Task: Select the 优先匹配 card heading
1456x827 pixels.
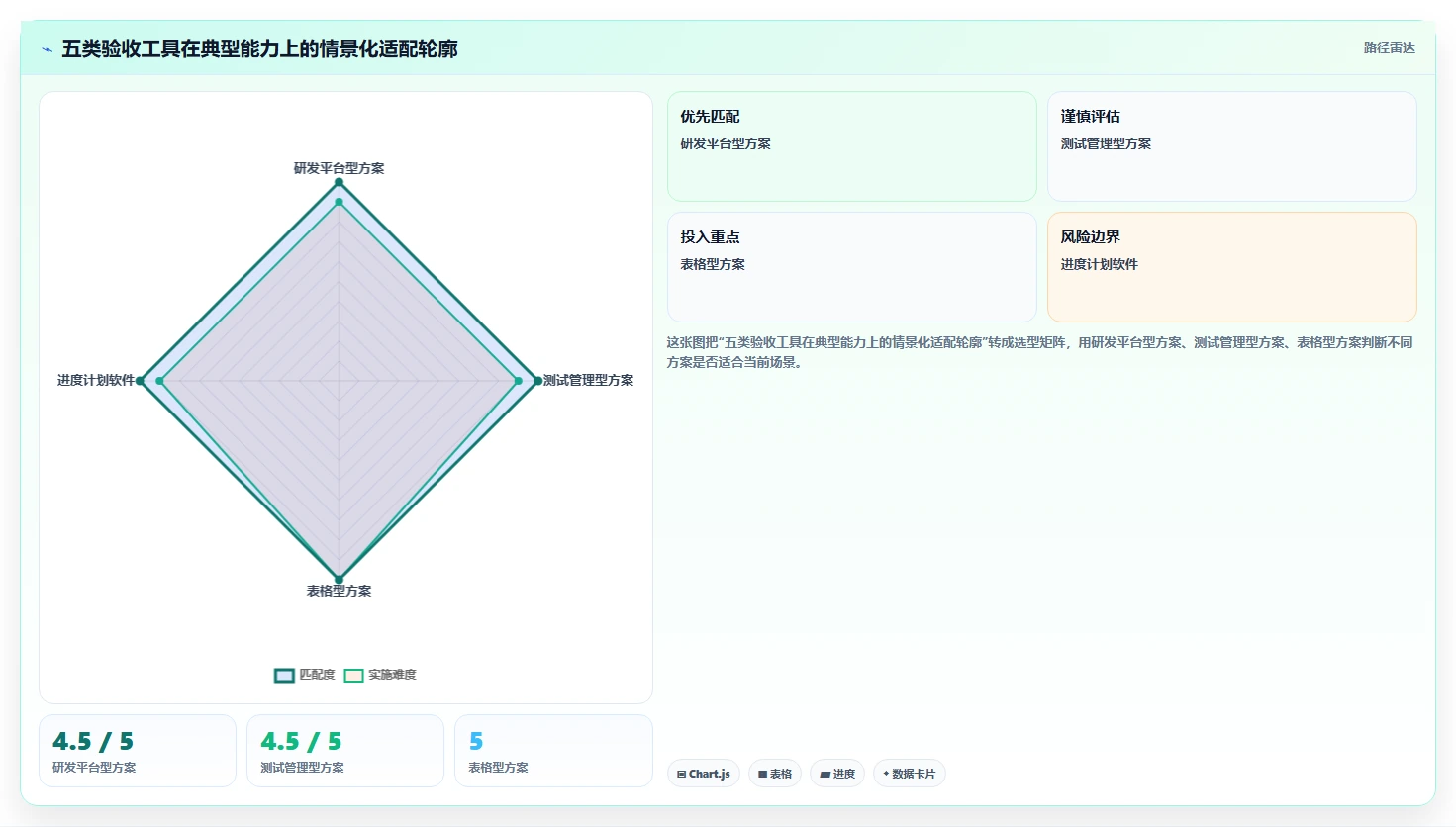Action: 710,117
